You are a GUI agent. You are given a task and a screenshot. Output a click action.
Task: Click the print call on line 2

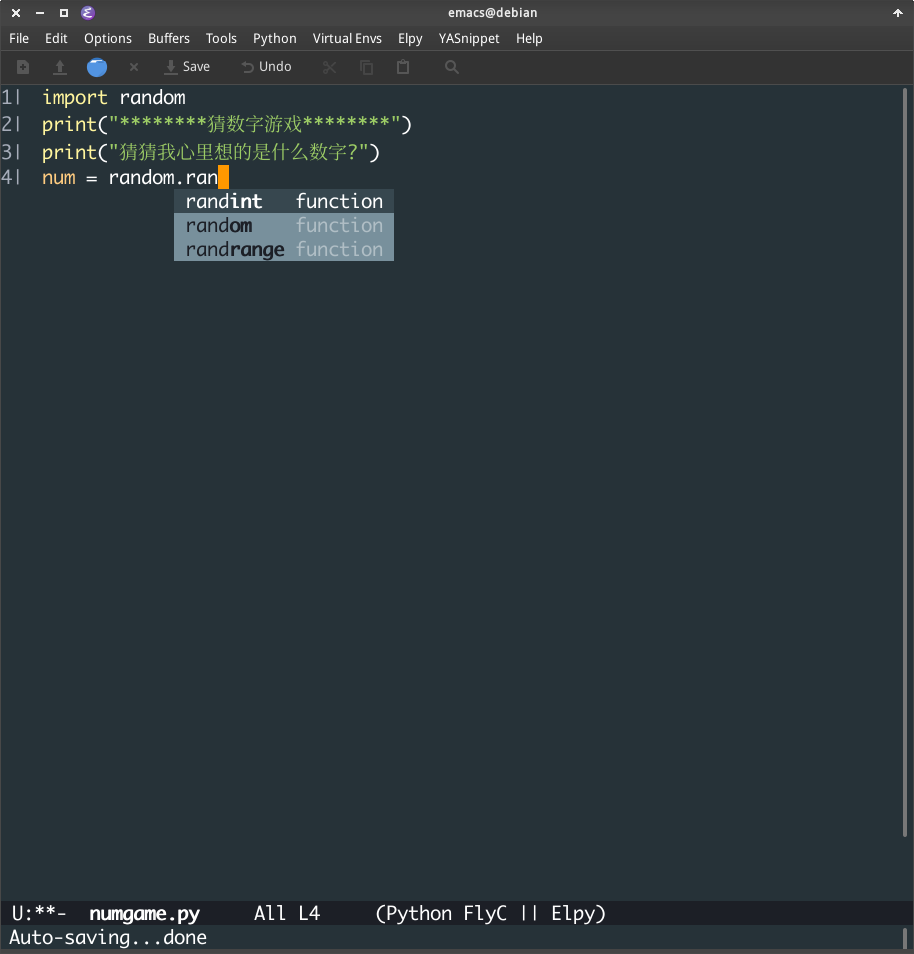point(69,125)
